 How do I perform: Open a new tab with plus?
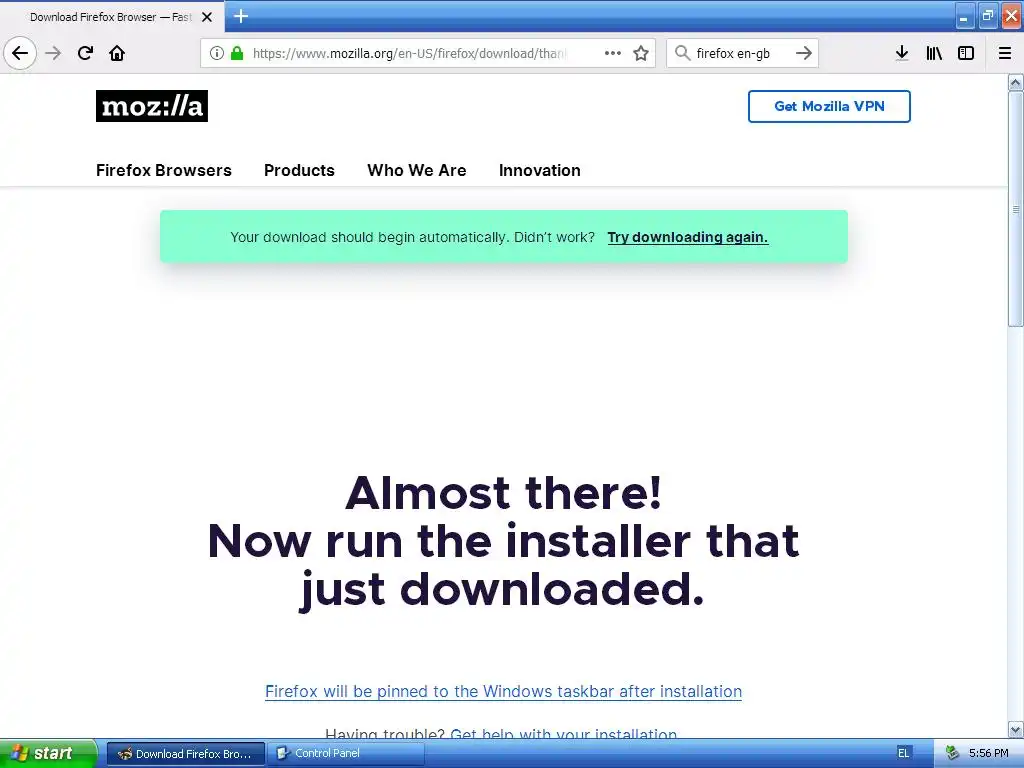(241, 16)
